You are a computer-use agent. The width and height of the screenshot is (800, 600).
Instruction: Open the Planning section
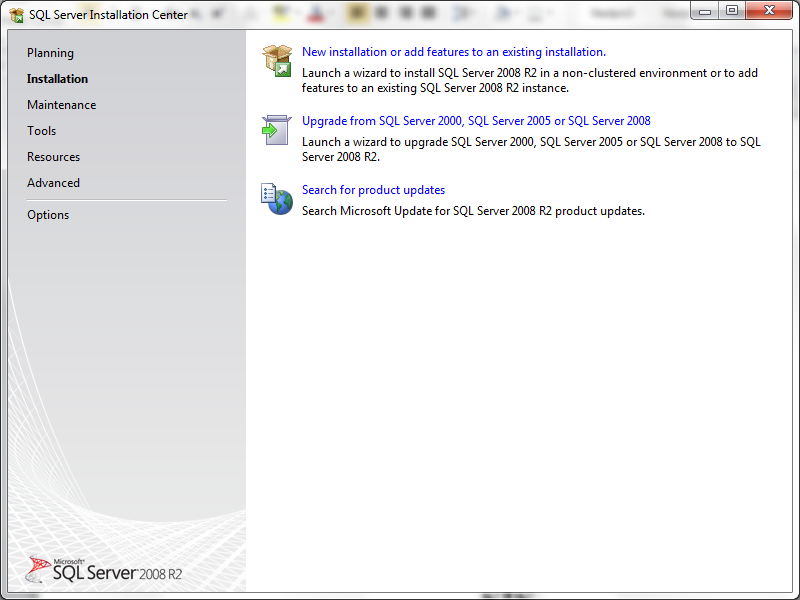point(51,53)
